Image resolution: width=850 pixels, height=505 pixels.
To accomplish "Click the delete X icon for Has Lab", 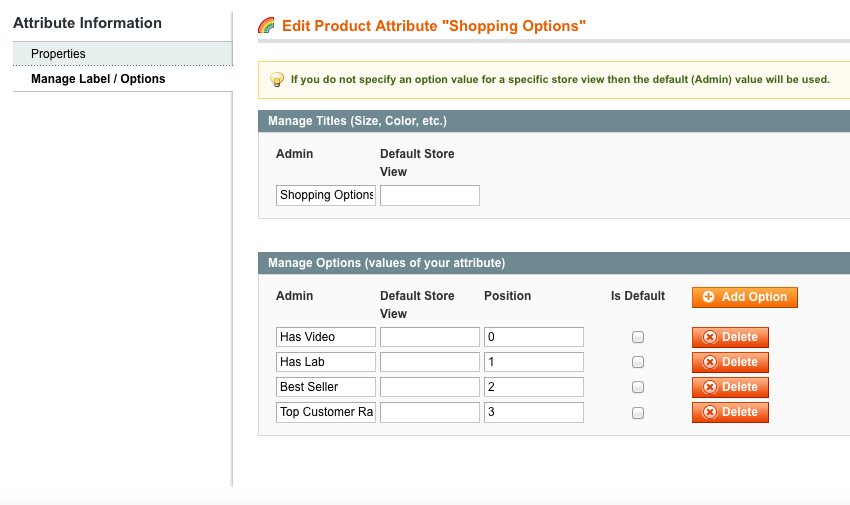I will point(710,362).
